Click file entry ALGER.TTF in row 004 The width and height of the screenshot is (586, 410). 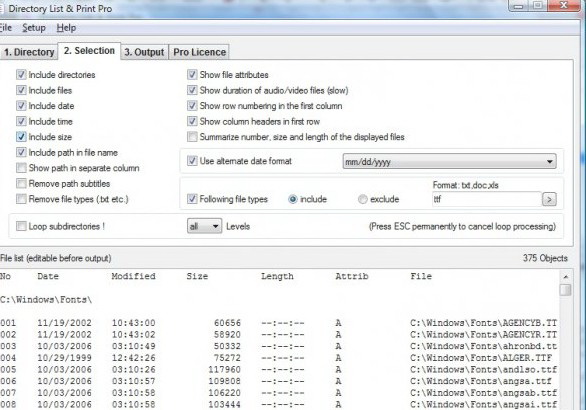pyautogui.click(x=481, y=358)
